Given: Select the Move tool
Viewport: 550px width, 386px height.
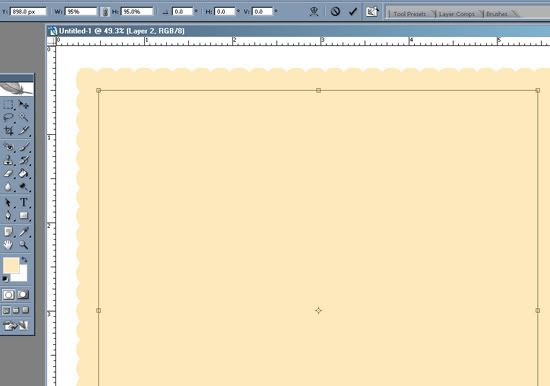Looking at the screenshot, I should click(24, 105).
